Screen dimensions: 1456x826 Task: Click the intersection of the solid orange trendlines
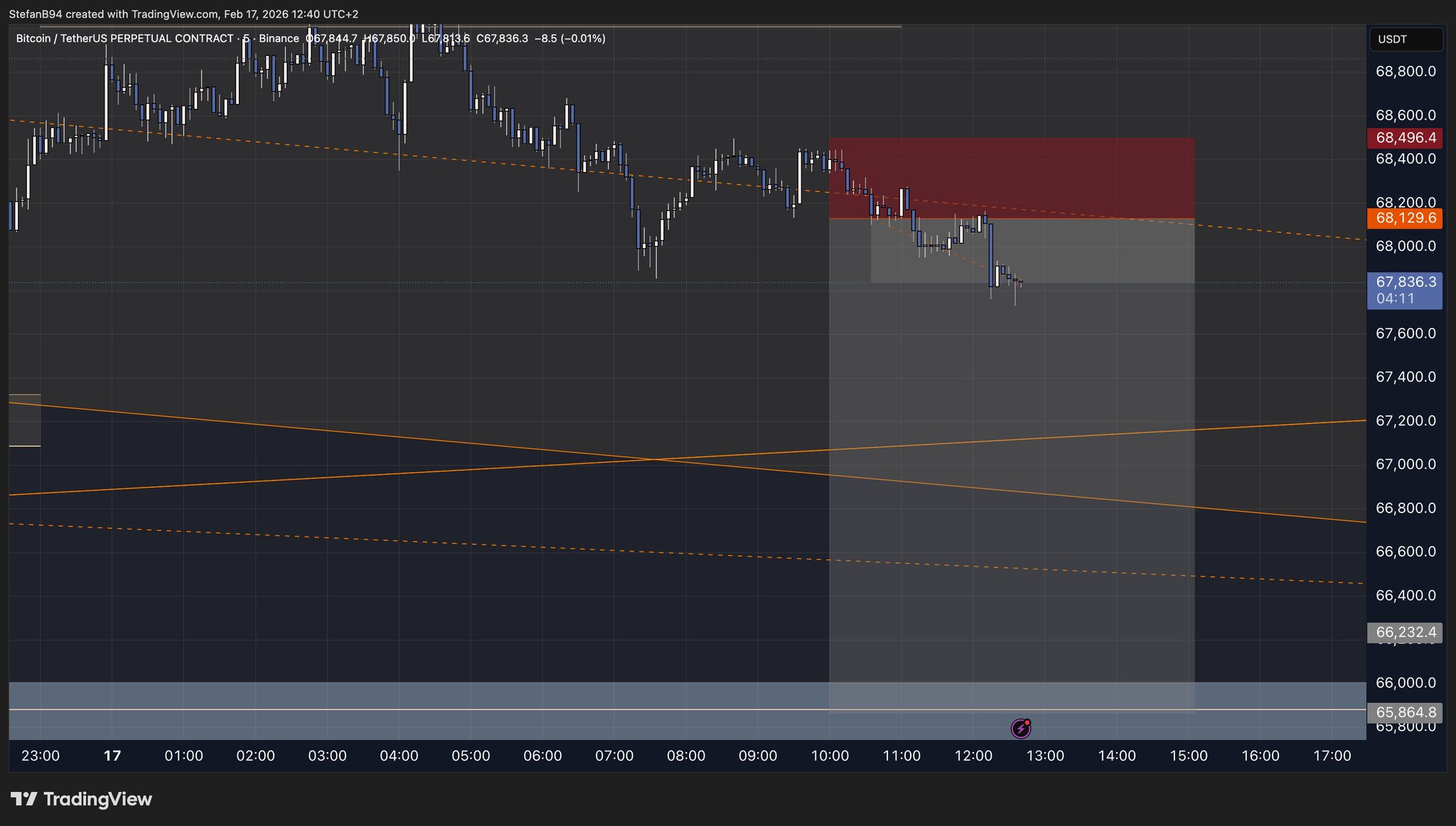point(654,460)
